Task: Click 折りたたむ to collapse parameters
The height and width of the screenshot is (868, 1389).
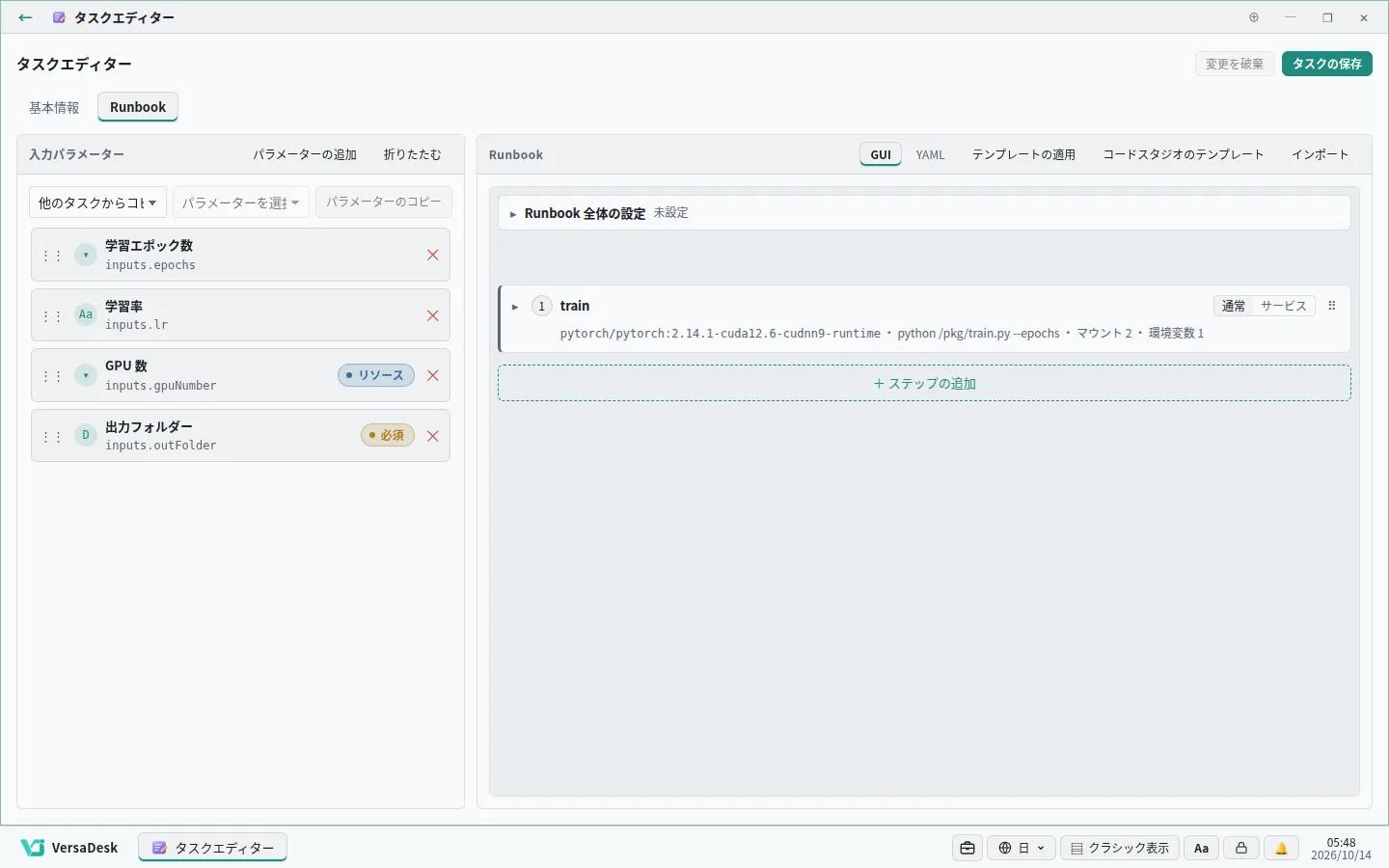Action: [413, 154]
